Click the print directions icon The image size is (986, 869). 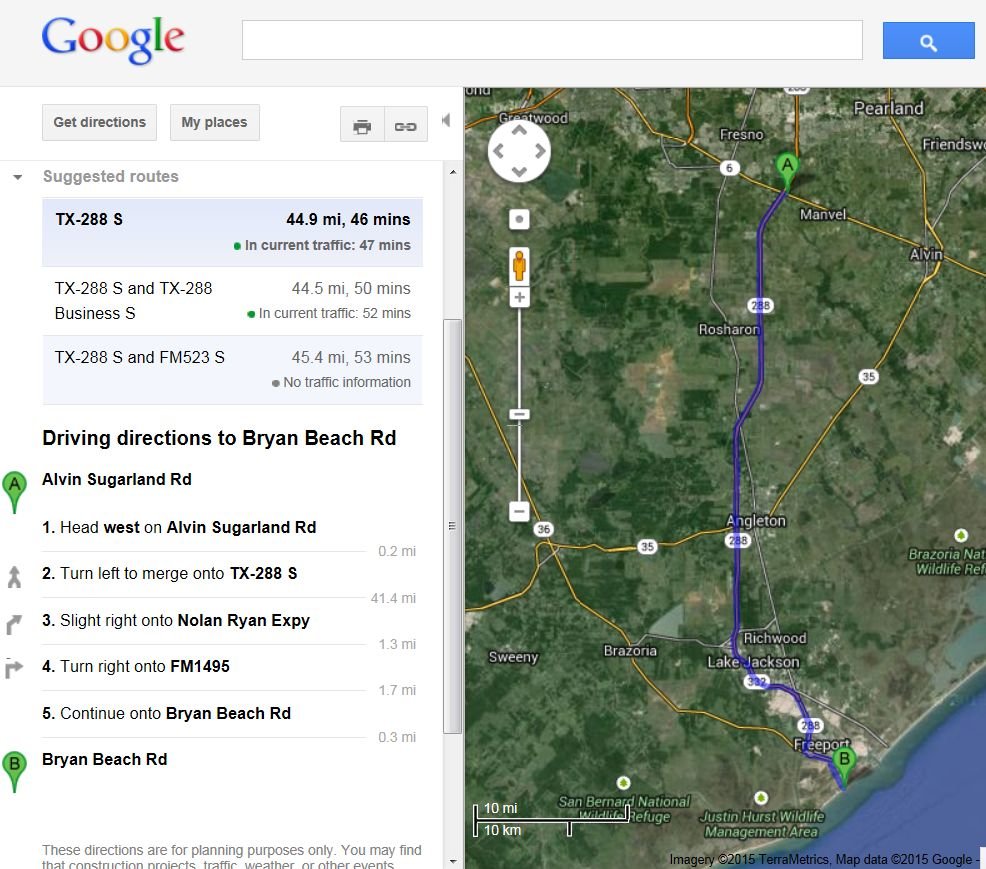pyautogui.click(x=362, y=125)
